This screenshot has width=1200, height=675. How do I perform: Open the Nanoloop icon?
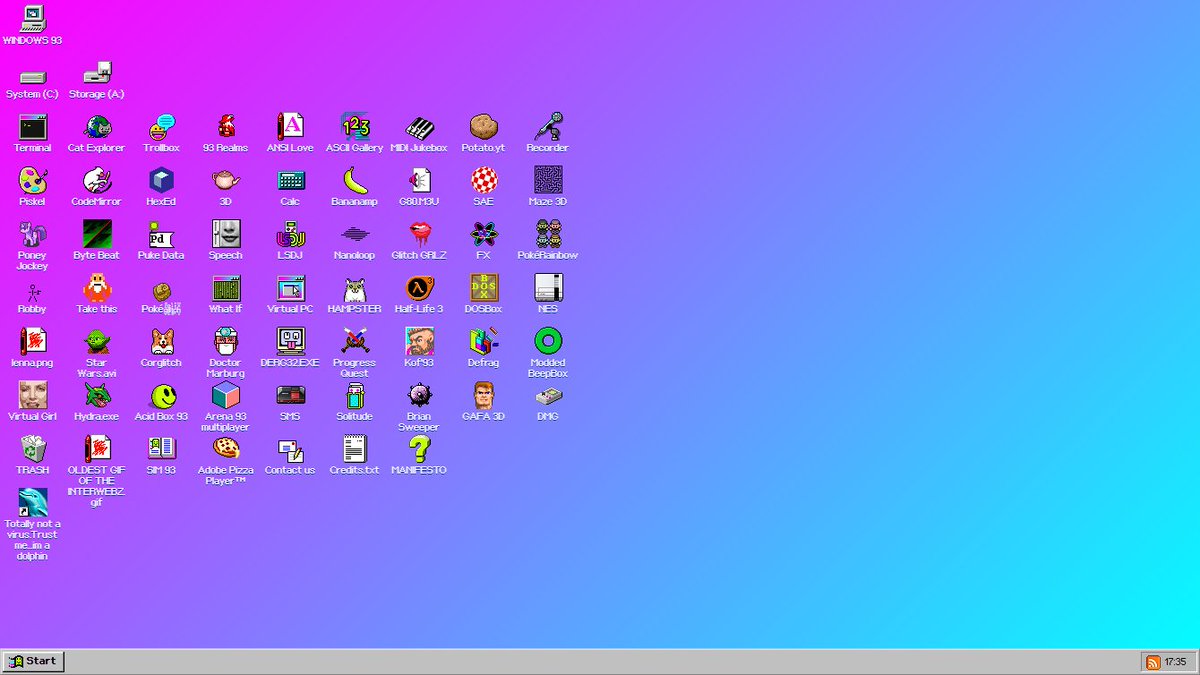[355, 234]
